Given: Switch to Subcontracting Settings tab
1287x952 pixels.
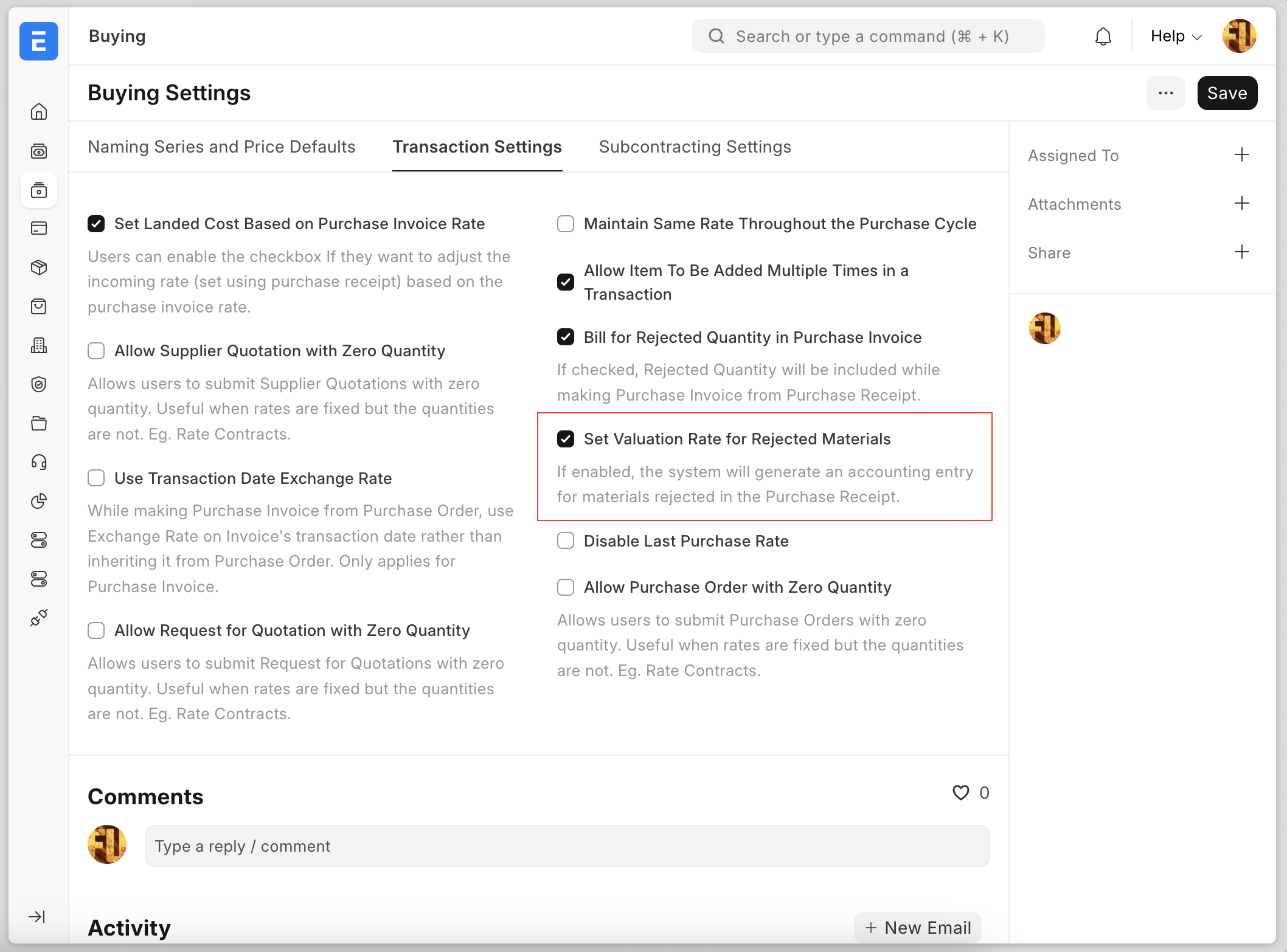Looking at the screenshot, I should click(695, 147).
